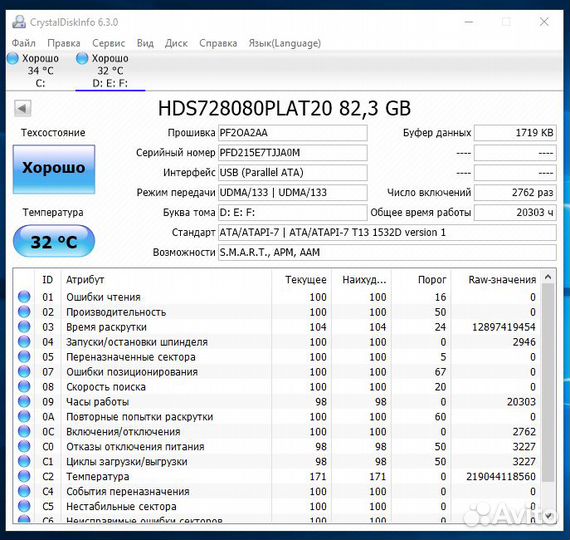Open the Файл menu

24,43
